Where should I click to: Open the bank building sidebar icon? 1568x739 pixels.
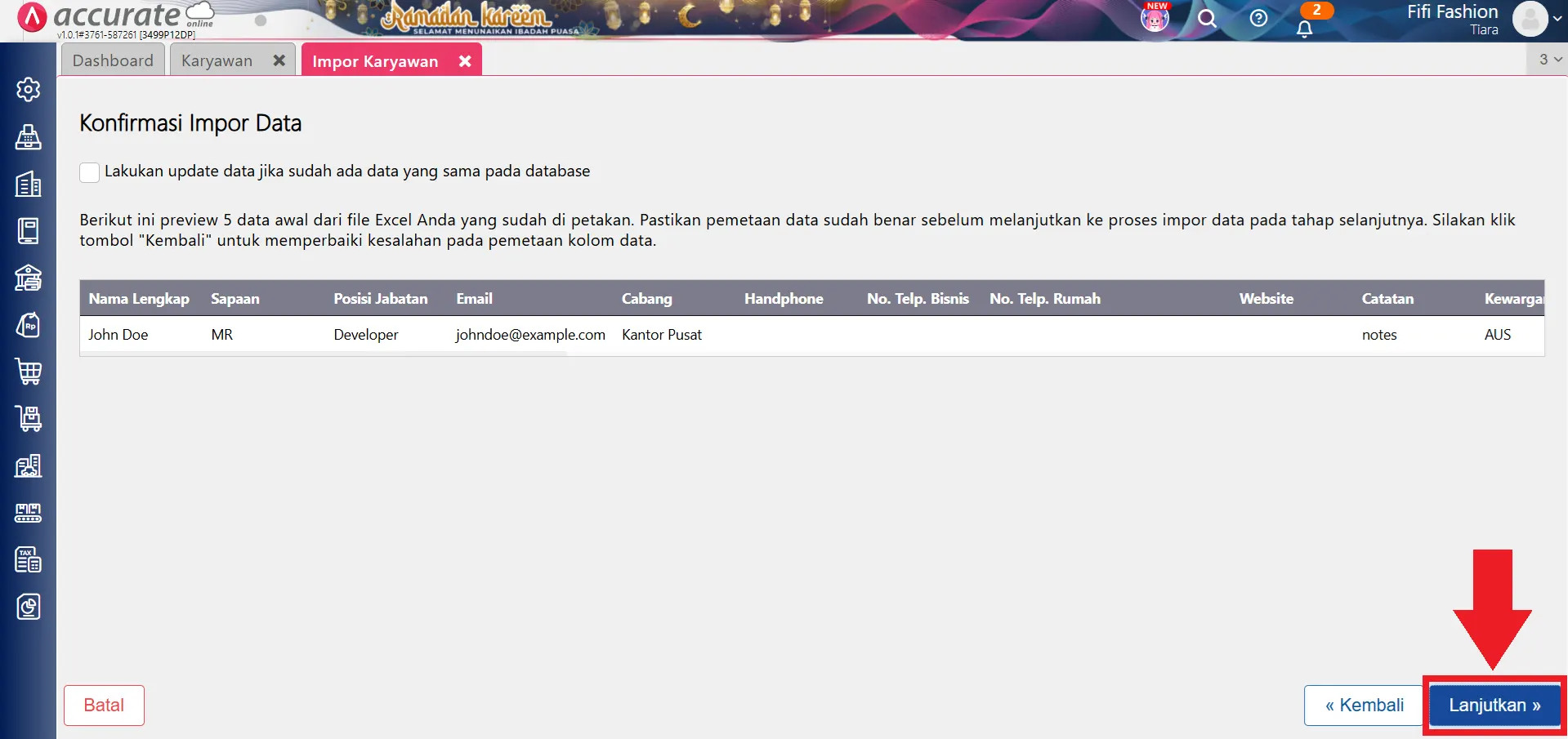pos(28,278)
